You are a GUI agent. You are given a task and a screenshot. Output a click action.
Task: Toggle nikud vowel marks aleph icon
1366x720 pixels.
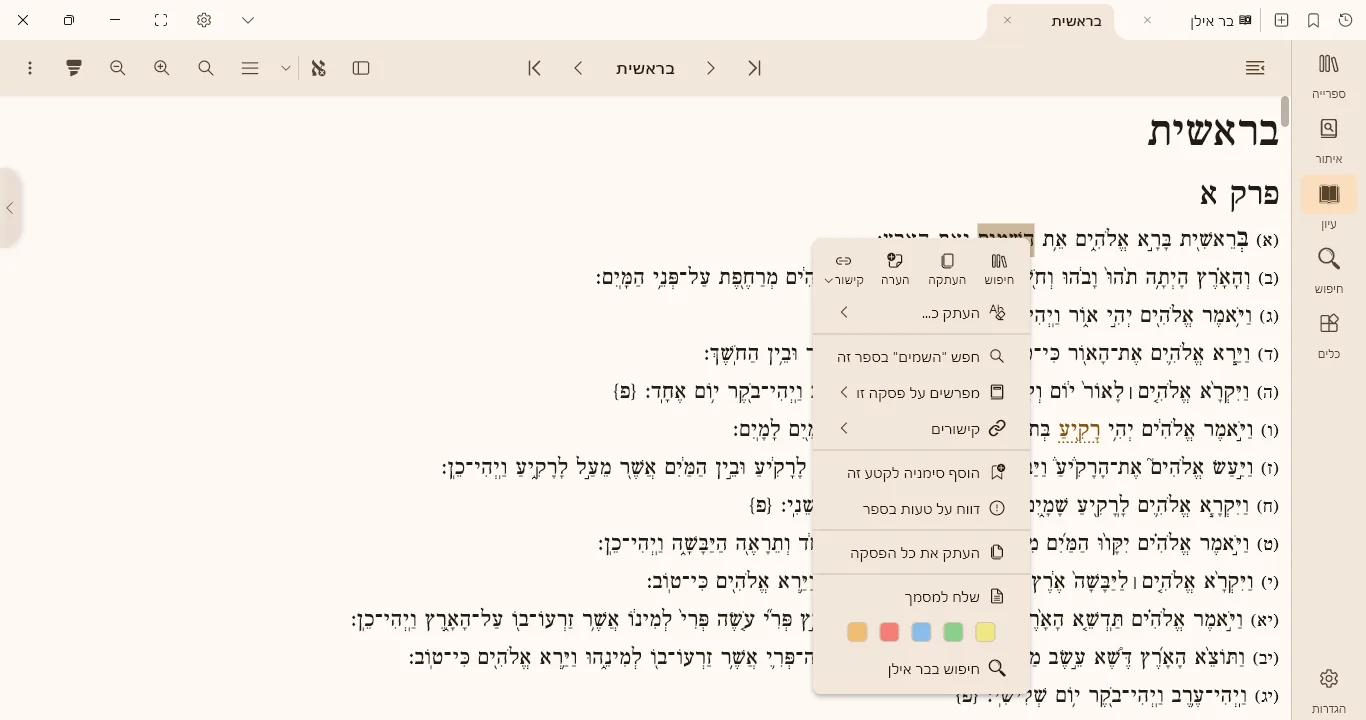[318, 68]
